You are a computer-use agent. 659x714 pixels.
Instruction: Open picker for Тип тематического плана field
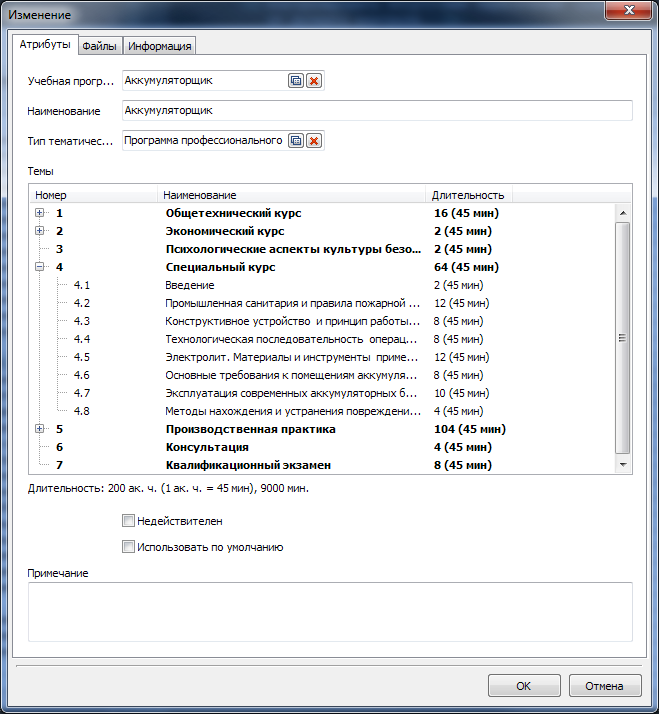click(x=296, y=141)
